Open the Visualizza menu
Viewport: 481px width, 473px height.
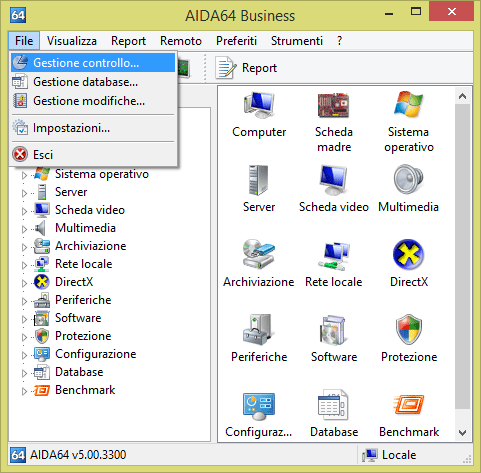pos(72,41)
